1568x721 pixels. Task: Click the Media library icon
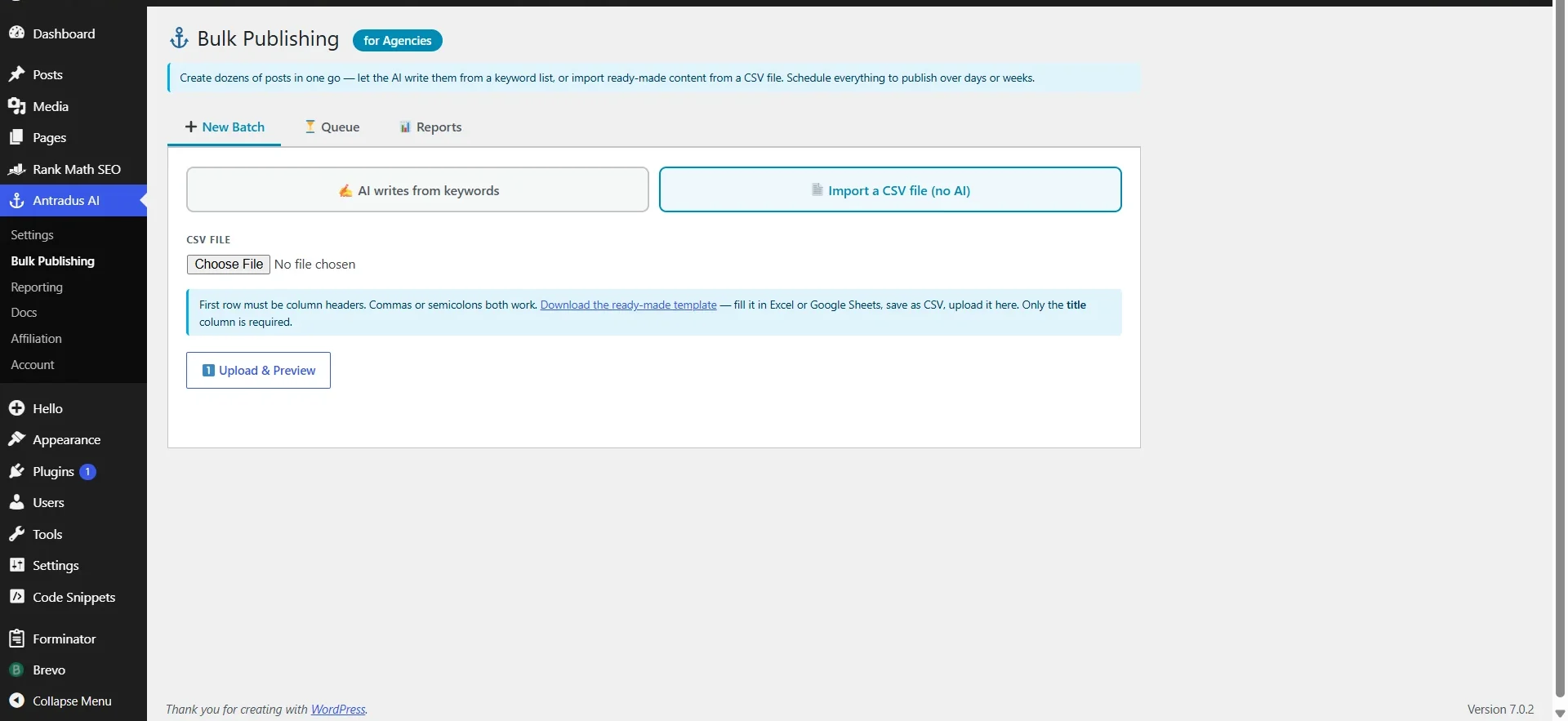pyautogui.click(x=16, y=106)
